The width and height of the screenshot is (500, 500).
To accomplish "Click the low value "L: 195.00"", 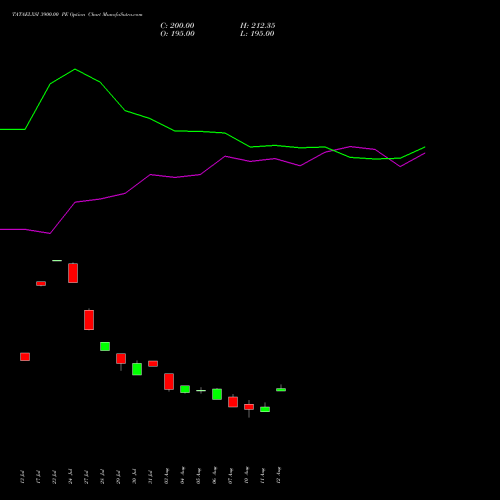I will pyautogui.click(x=257, y=34).
